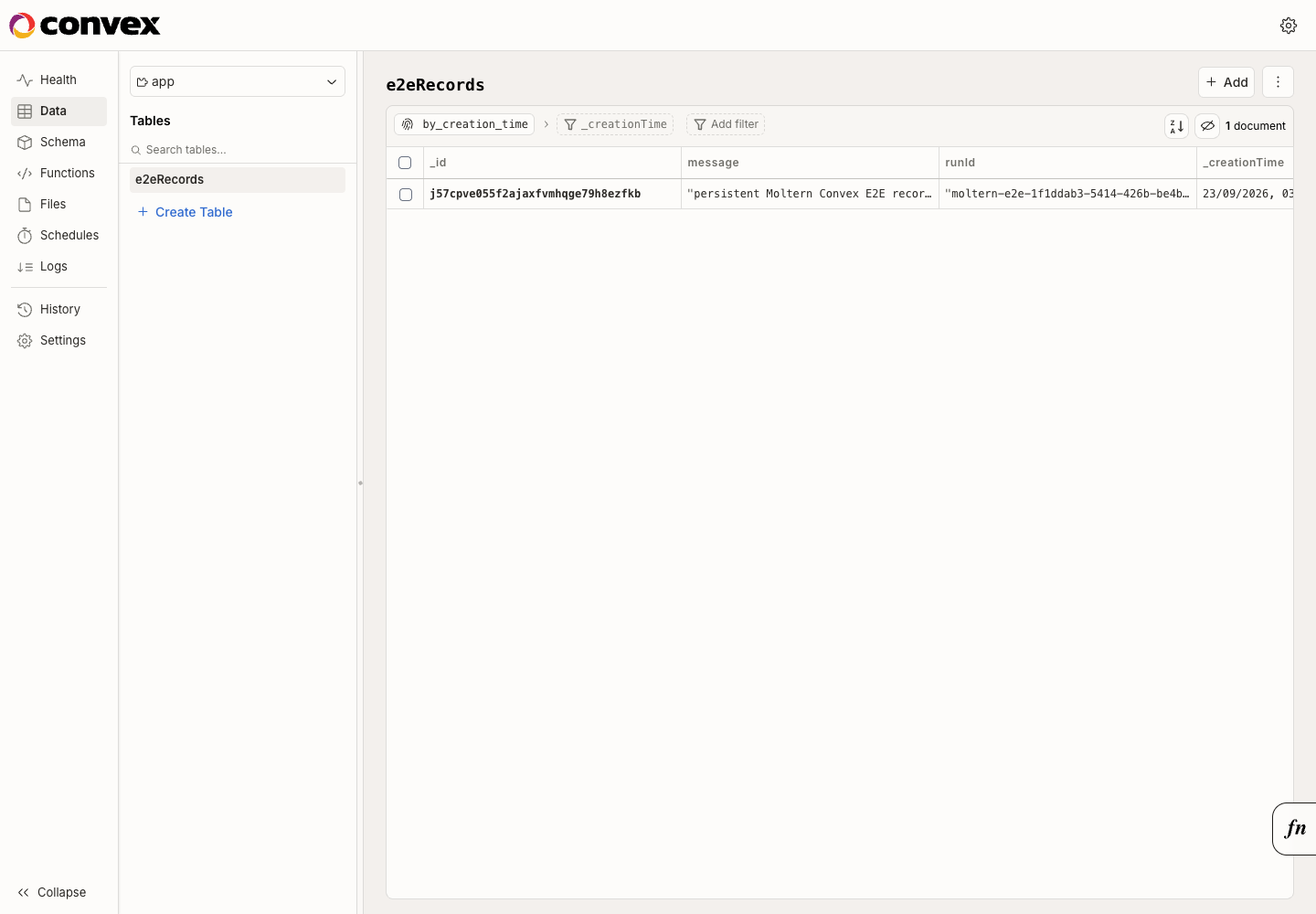Click the Convex logo
The width and height of the screenshot is (1316, 914).
pos(85,26)
